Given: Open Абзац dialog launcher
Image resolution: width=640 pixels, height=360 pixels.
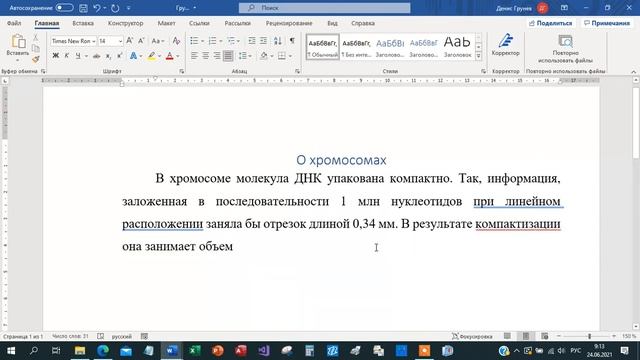Looking at the screenshot, I should point(297,71).
